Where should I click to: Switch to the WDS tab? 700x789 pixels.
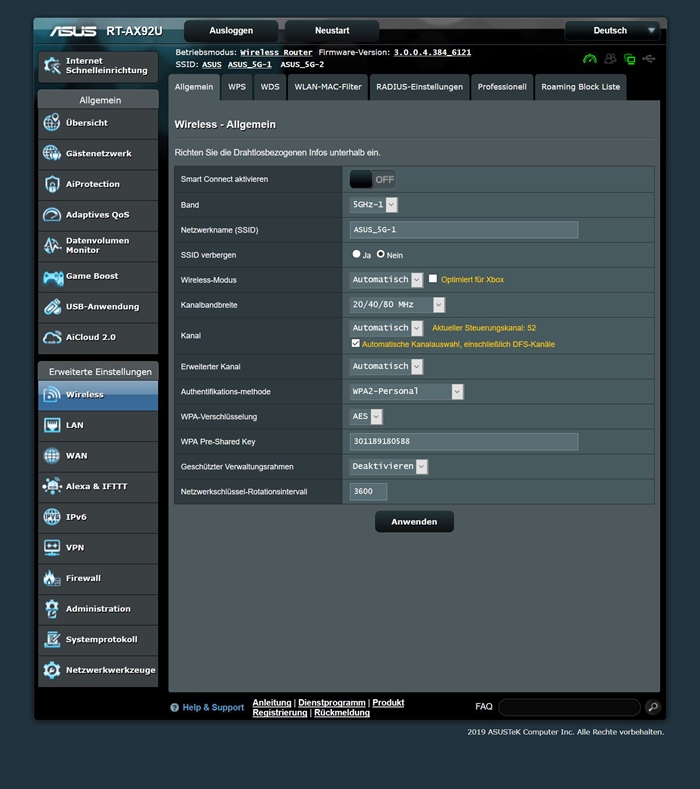(x=270, y=87)
